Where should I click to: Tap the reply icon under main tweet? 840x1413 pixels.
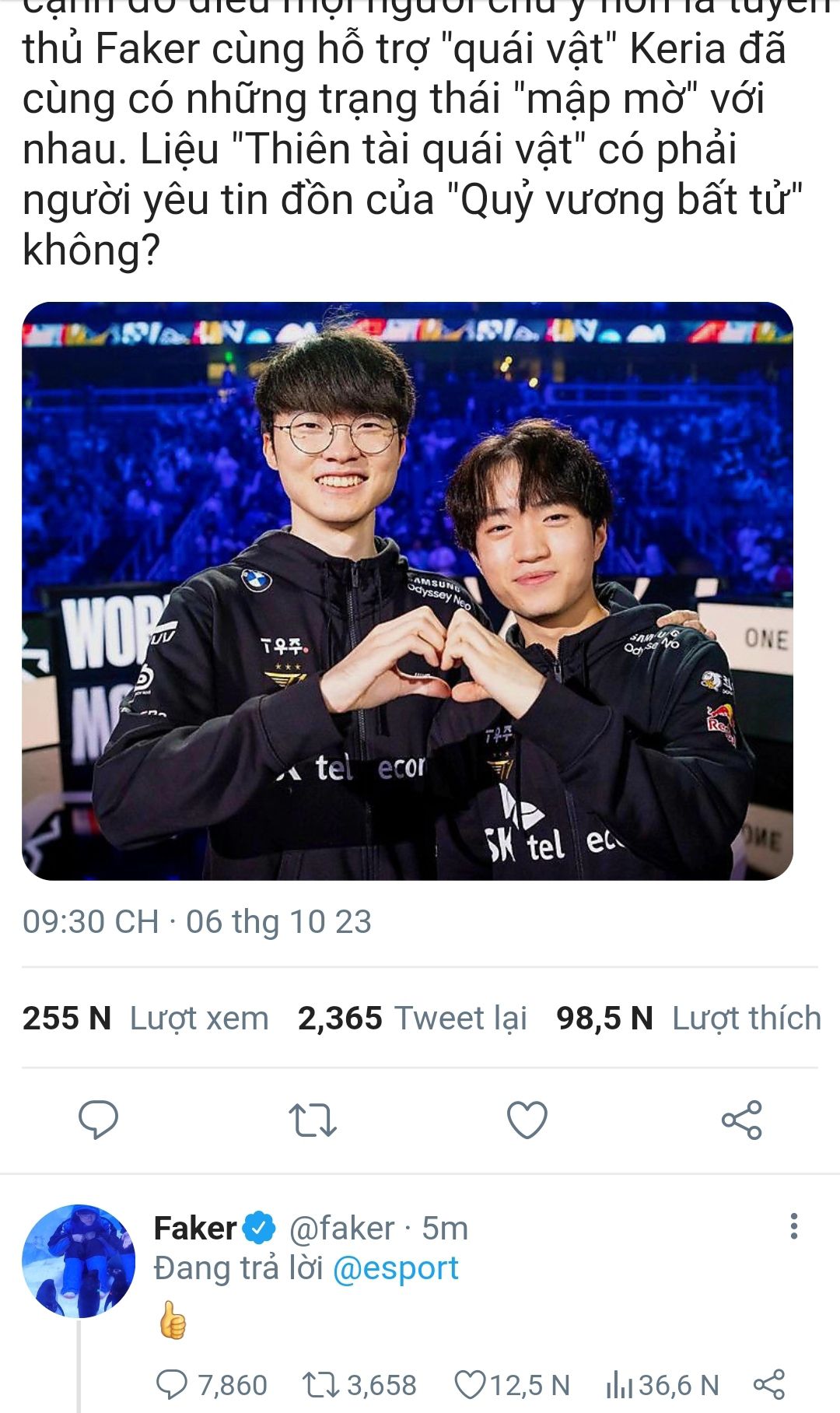pos(98,1120)
